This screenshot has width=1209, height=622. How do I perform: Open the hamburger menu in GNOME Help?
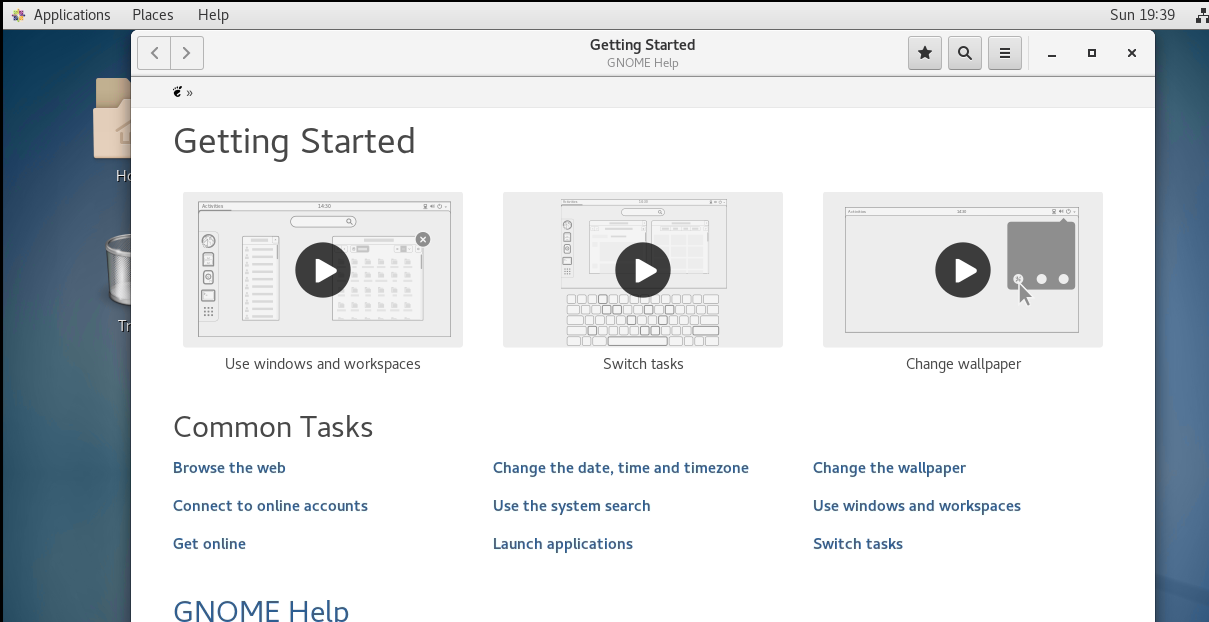coord(1005,53)
